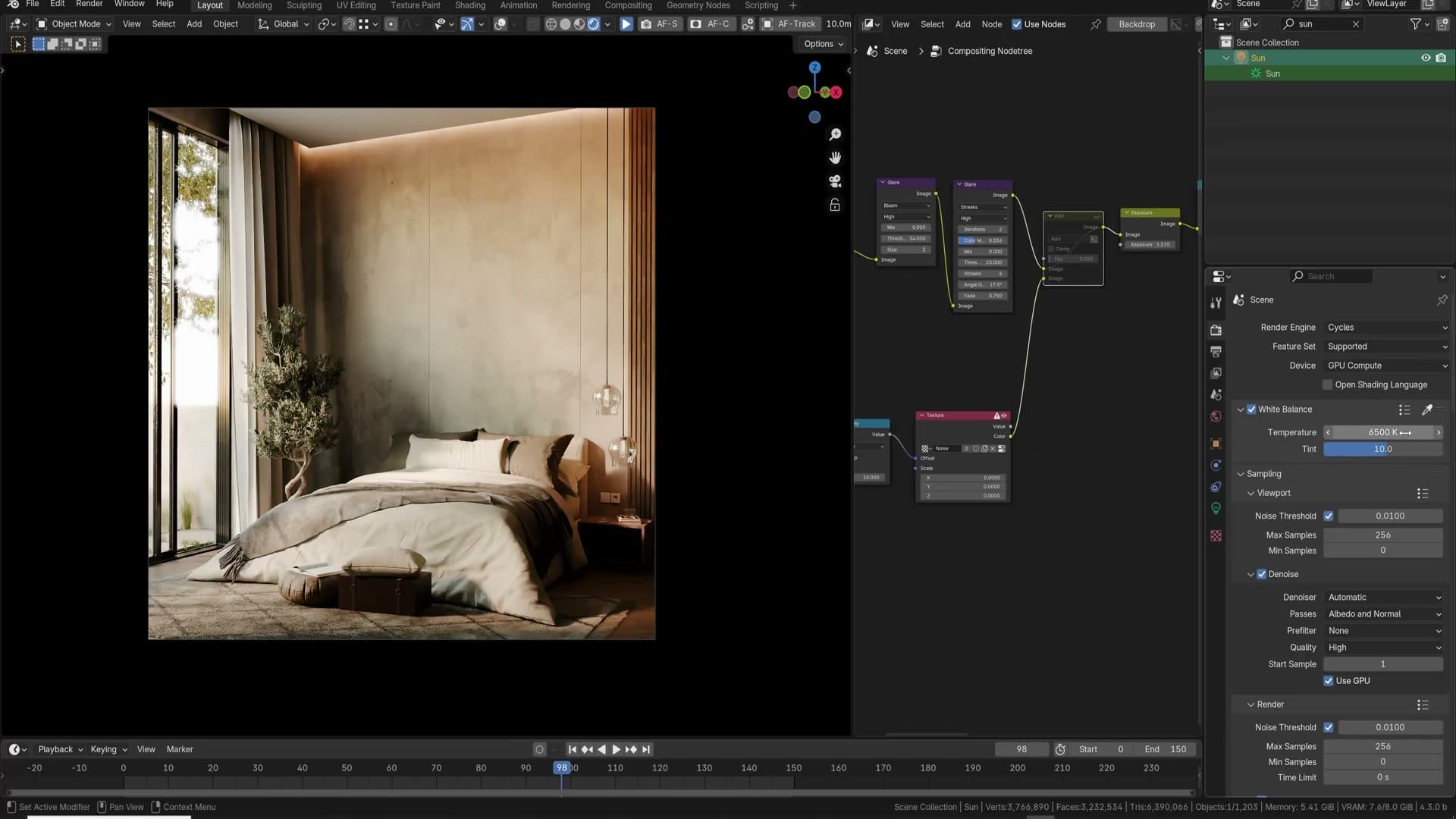
Task: Open the Texture properties checker icon
Action: coord(1216,535)
